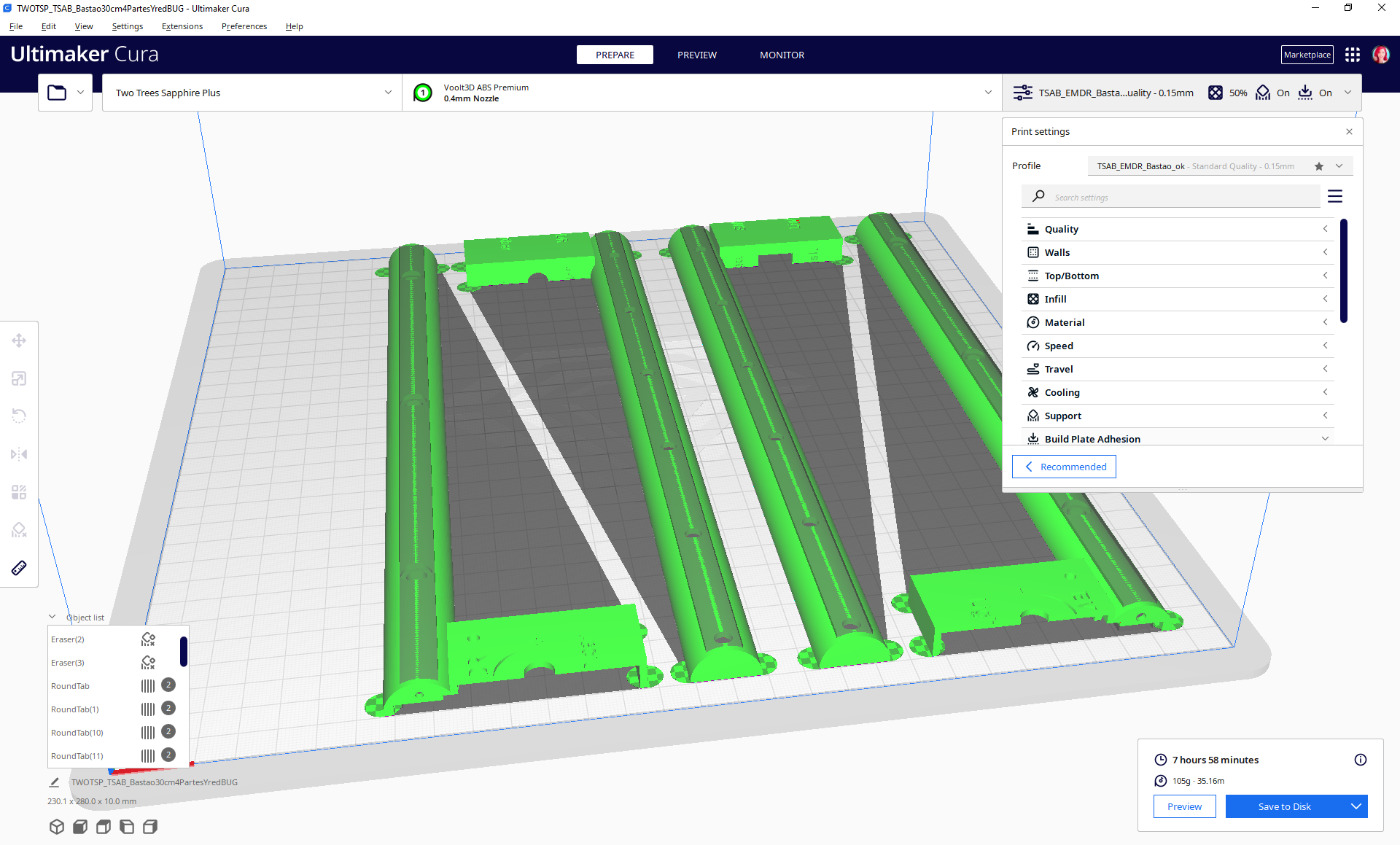This screenshot has height=845, width=1400.
Task: Expand the Profile selection dropdown
Action: click(1340, 166)
